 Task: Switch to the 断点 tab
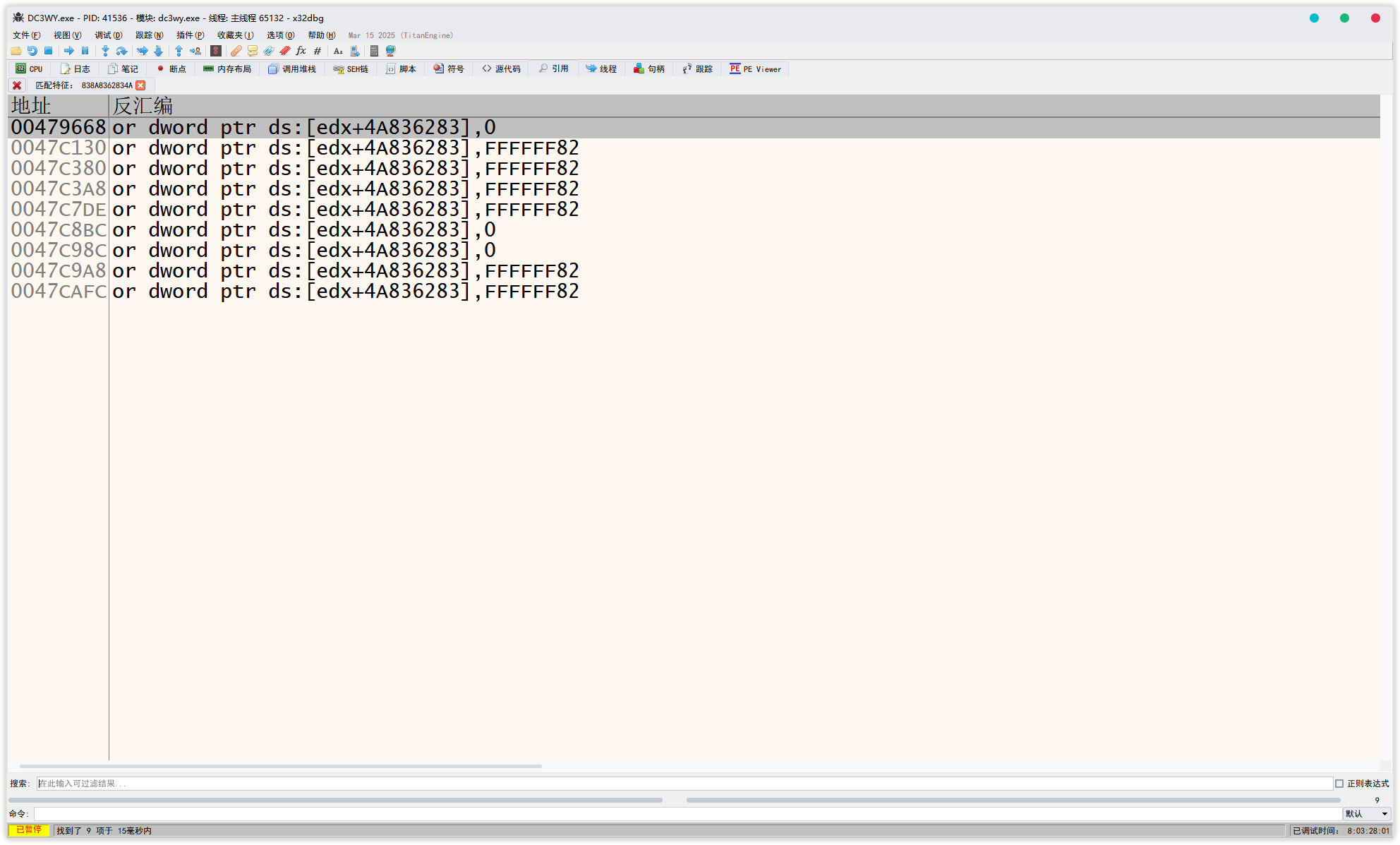coord(171,69)
